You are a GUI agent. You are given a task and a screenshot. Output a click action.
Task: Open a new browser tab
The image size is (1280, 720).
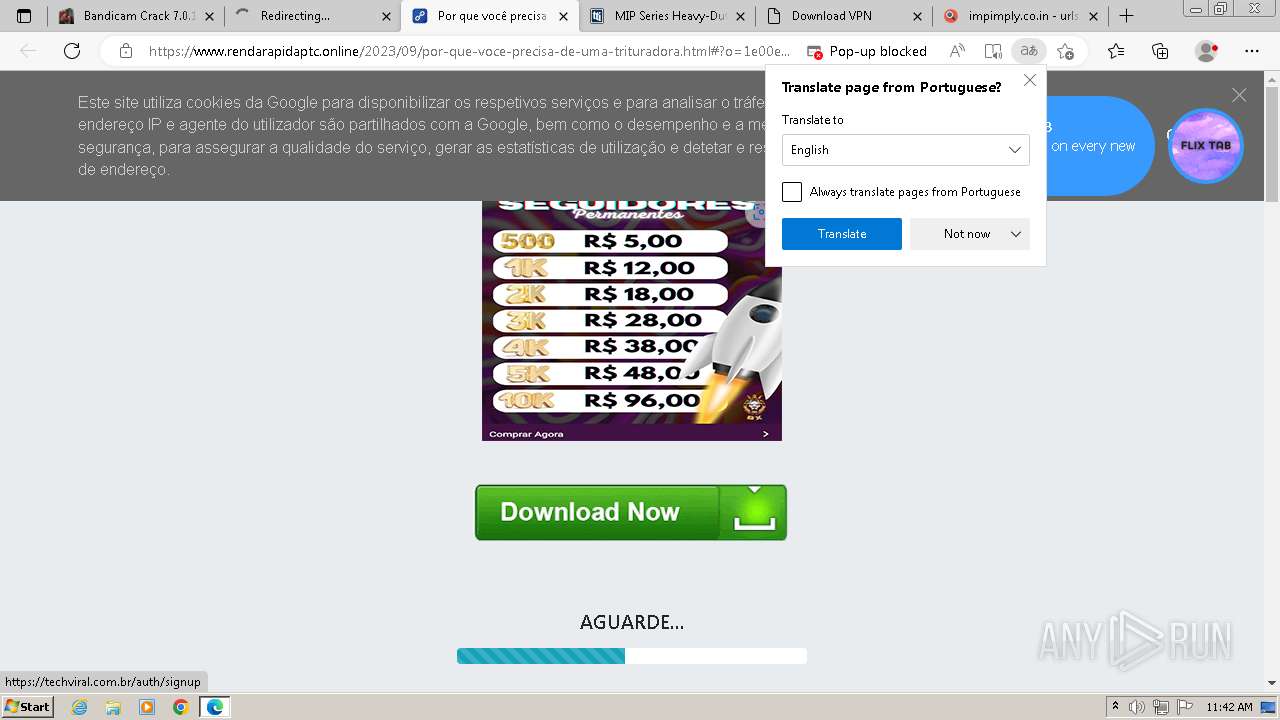point(1126,16)
